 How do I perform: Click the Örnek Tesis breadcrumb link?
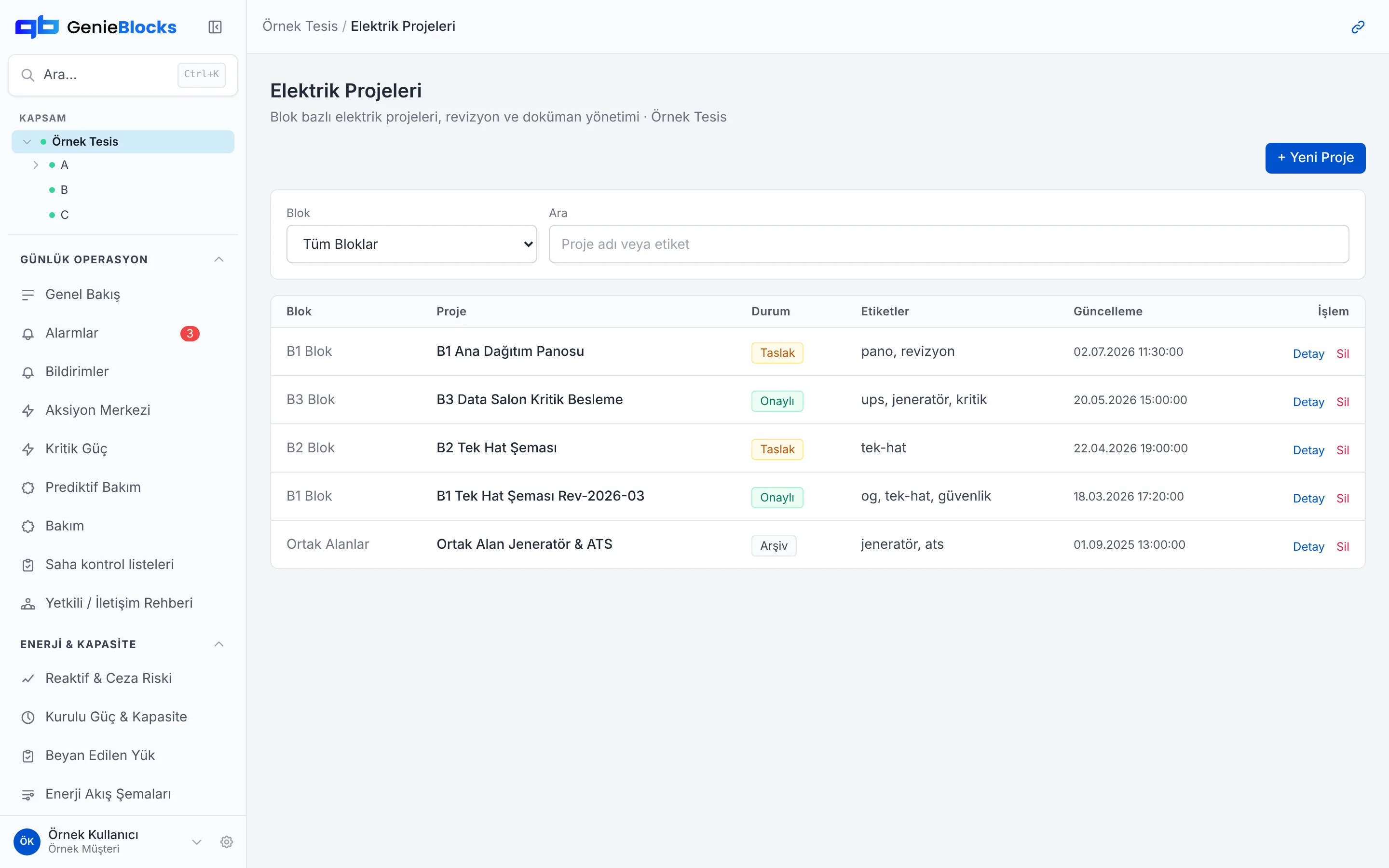pyautogui.click(x=300, y=27)
